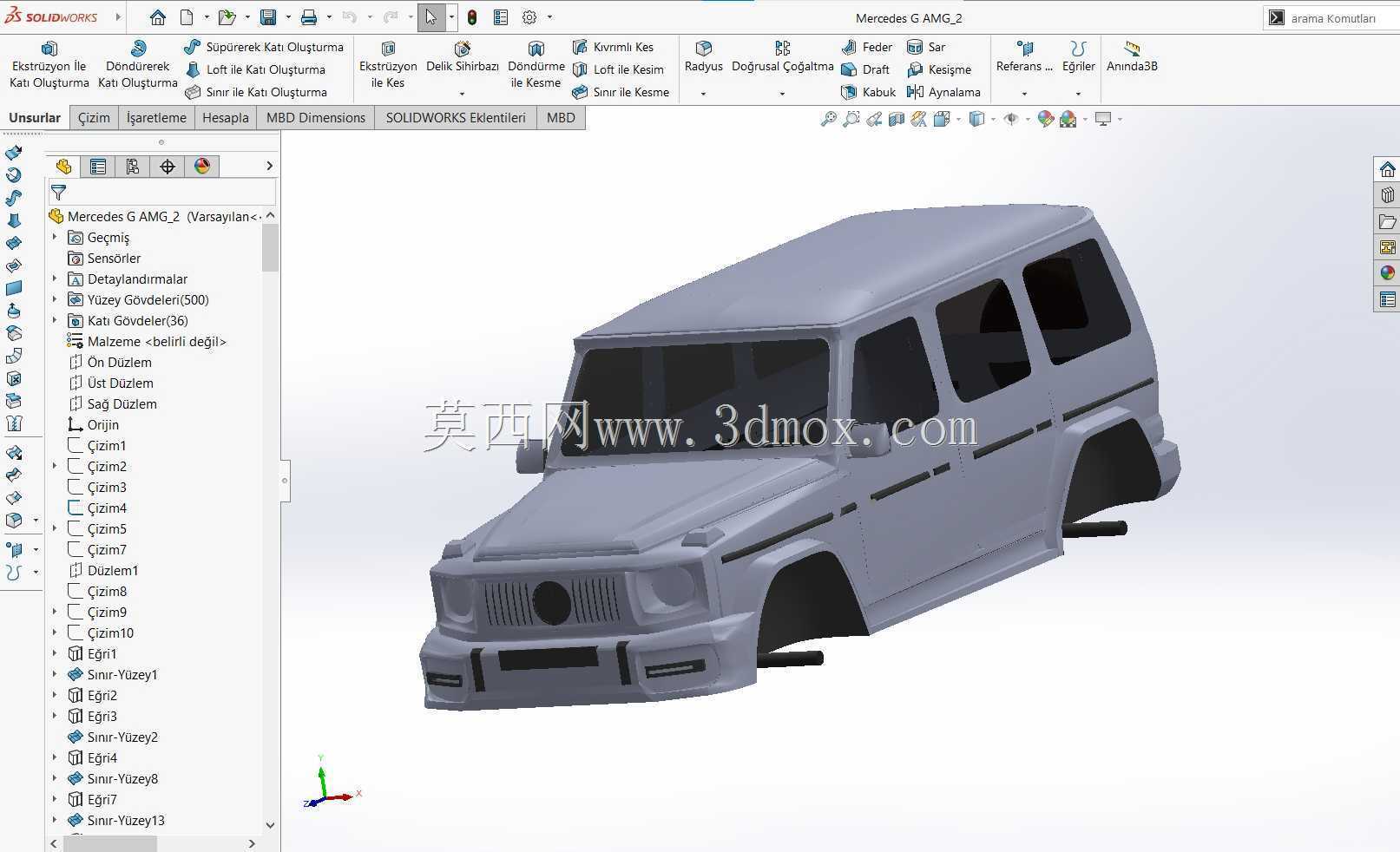
Task: Select the Ön Düzlem plane
Action: point(109,363)
